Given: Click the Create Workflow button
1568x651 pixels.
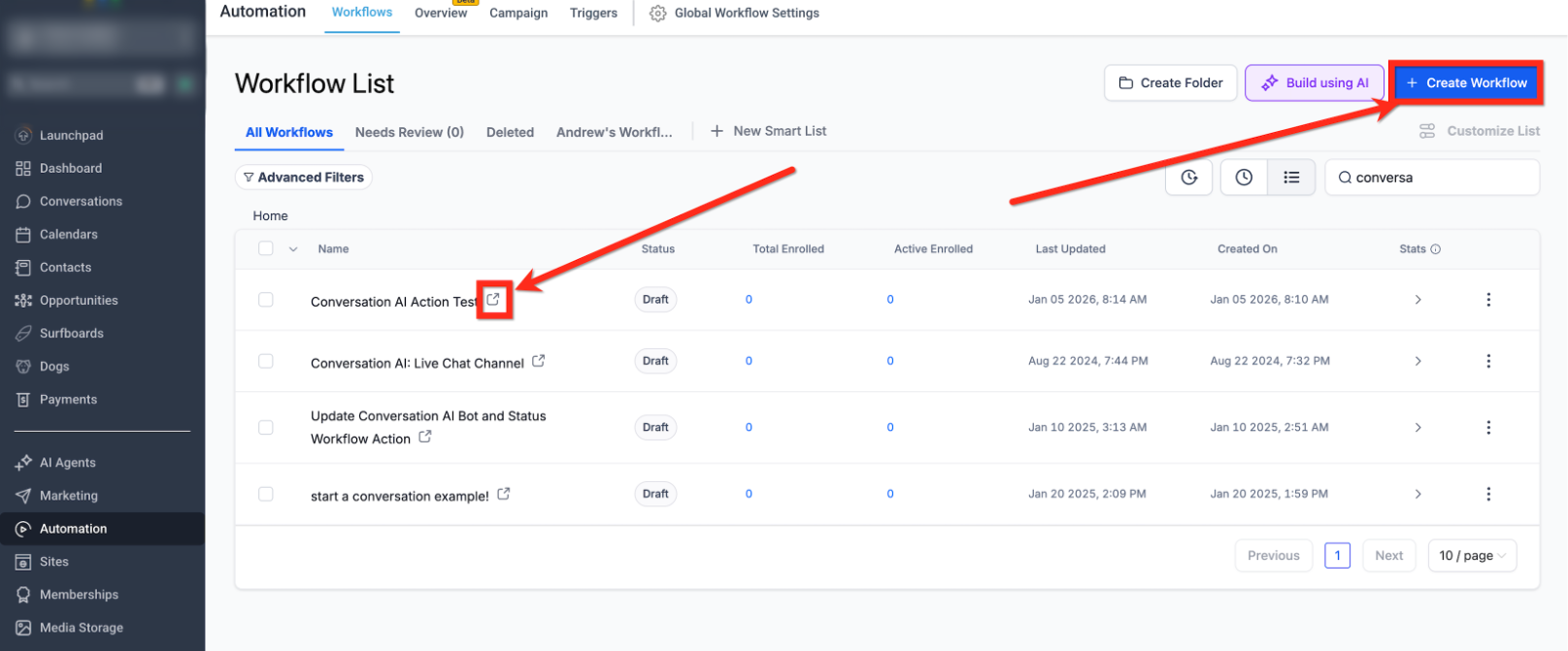Looking at the screenshot, I should 1467,82.
